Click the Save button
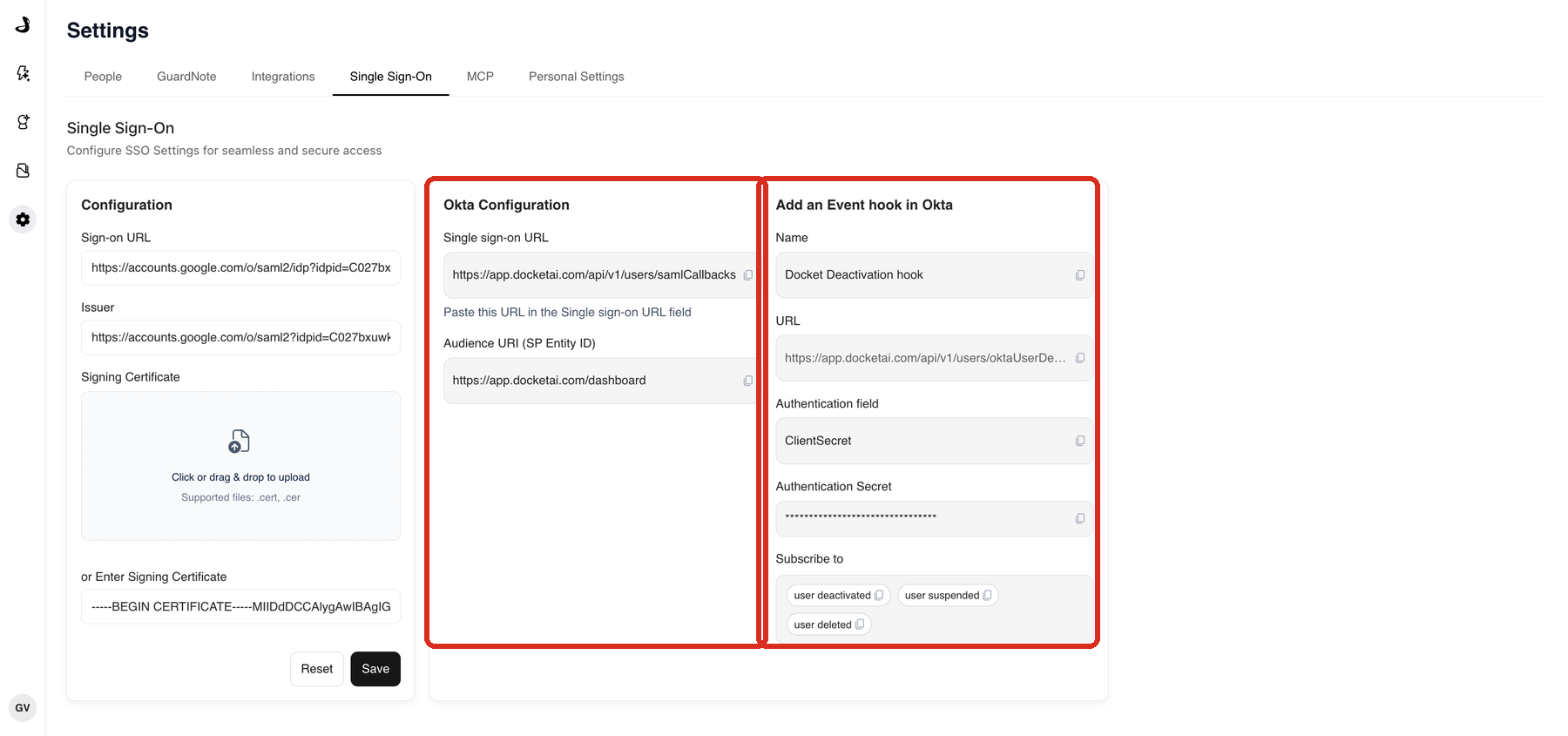The width and height of the screenshot is (1568, 736). [x=375, y=669]
